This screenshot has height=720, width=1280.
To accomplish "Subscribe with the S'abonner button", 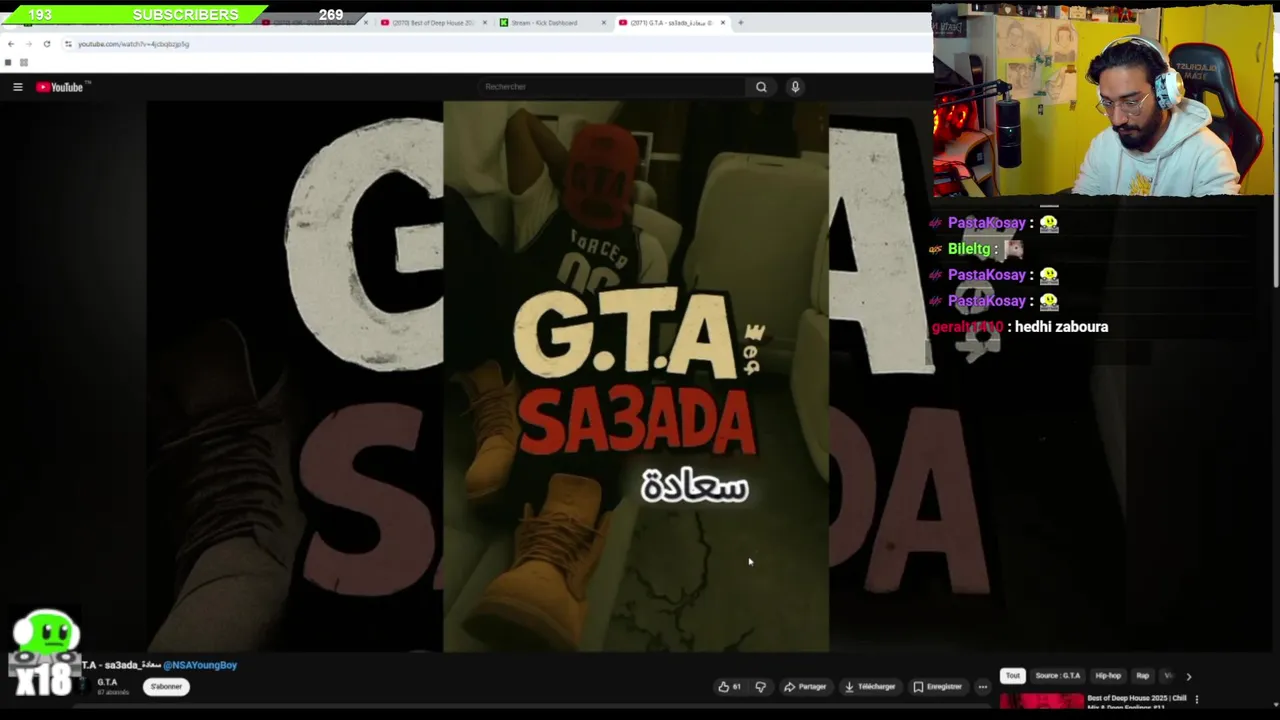I will point(166,687).
